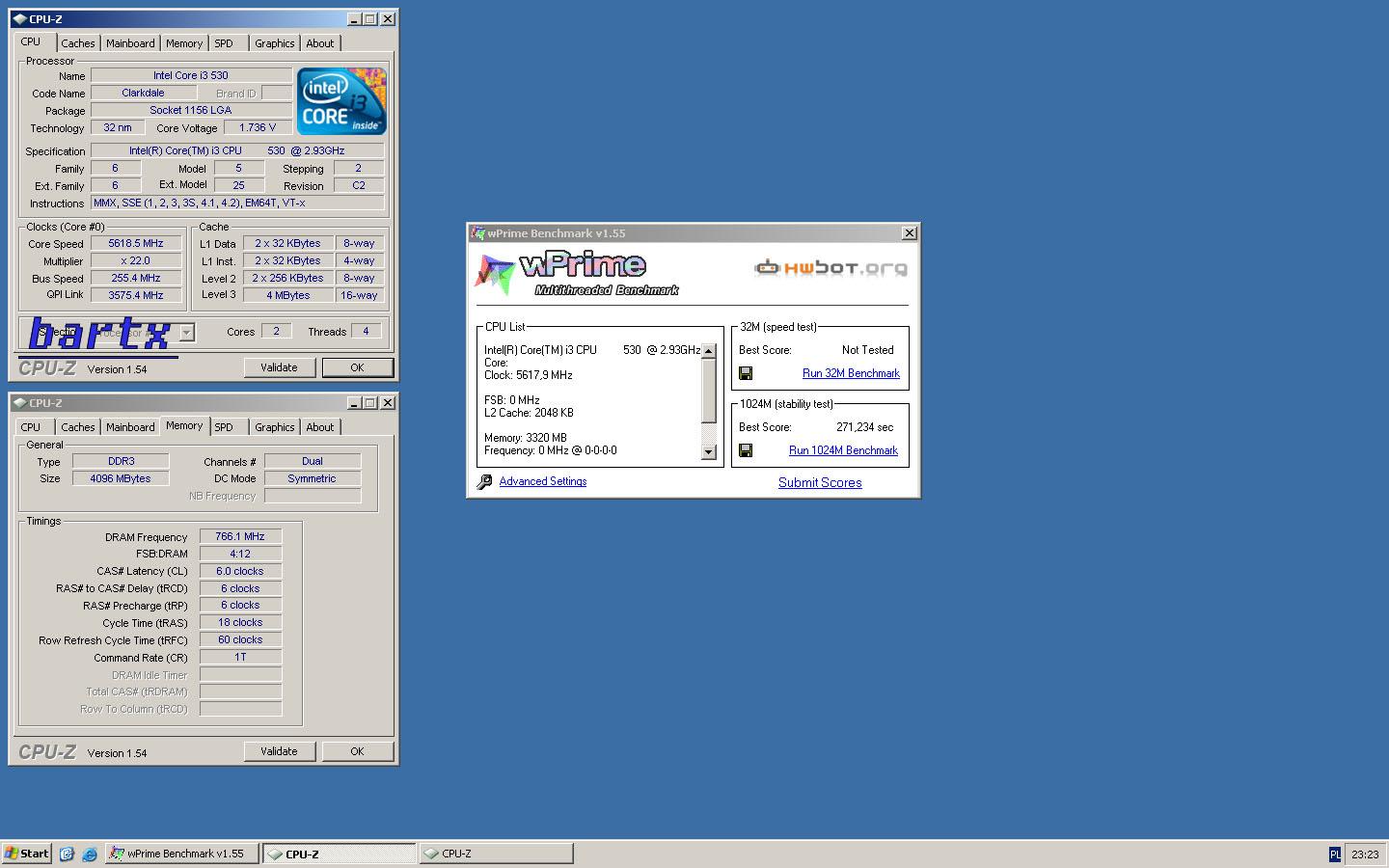1389x868 pixels.
Task: Click the Multiplier x 22.0 value
Action: [136, 261]
